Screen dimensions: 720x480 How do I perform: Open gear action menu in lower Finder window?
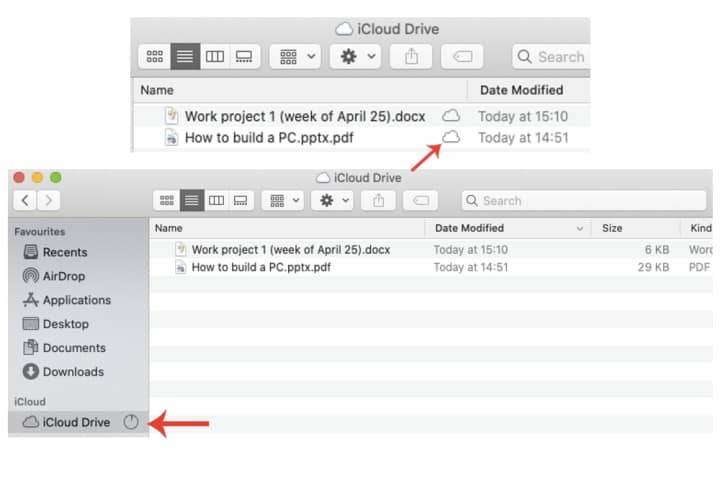332,200
